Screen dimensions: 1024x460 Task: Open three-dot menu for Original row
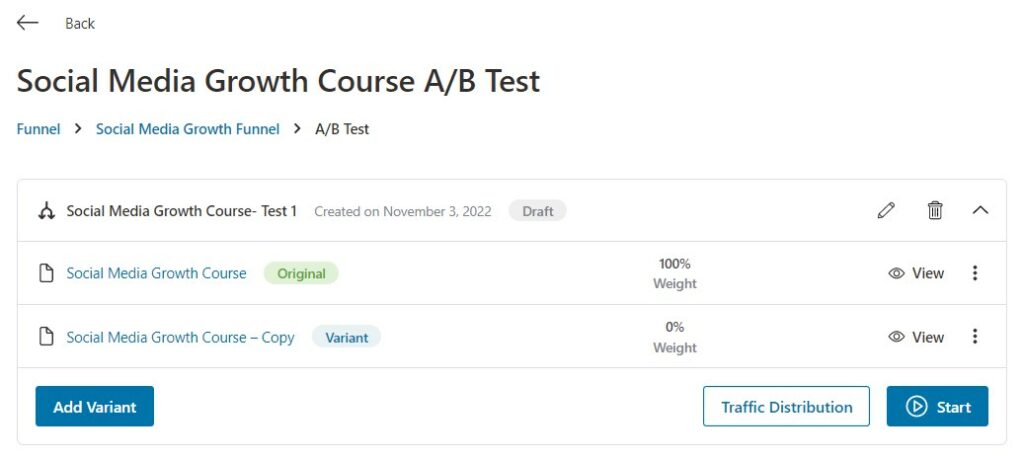975,273
